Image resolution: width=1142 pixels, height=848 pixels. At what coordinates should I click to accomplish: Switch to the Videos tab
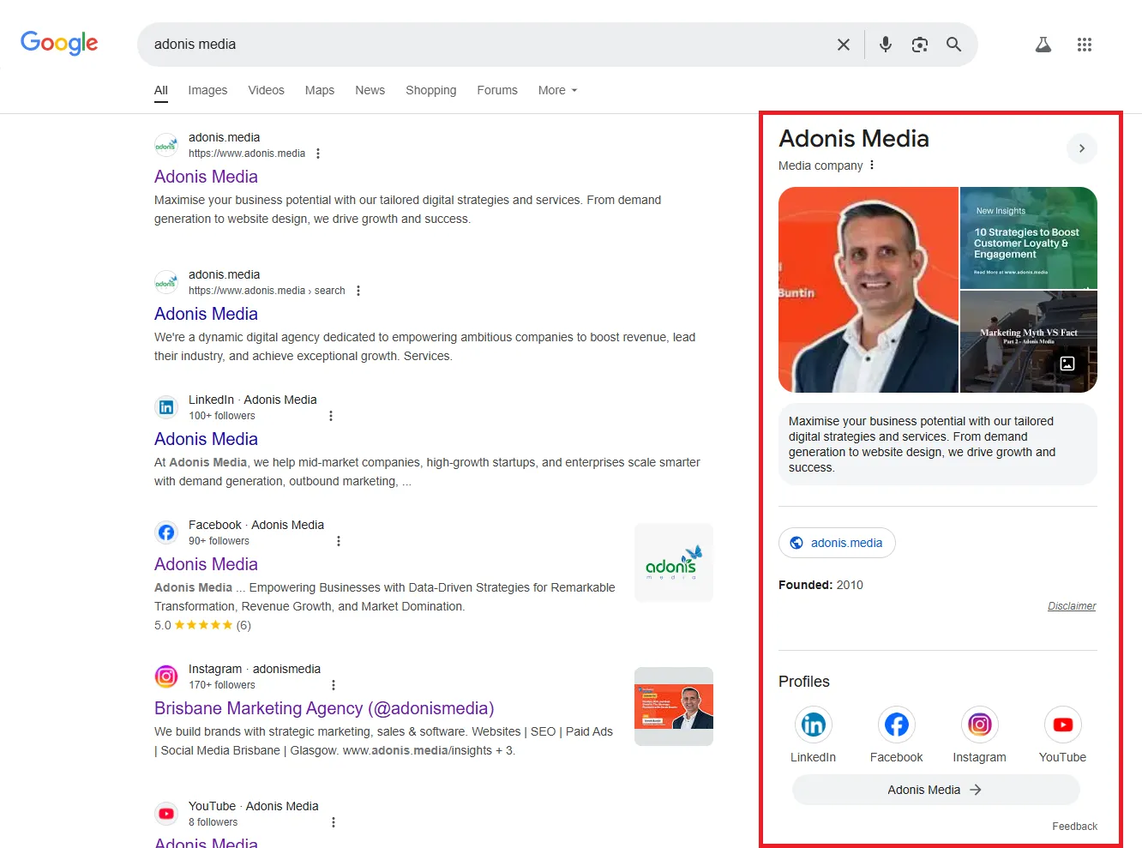(x=266, y=90)
